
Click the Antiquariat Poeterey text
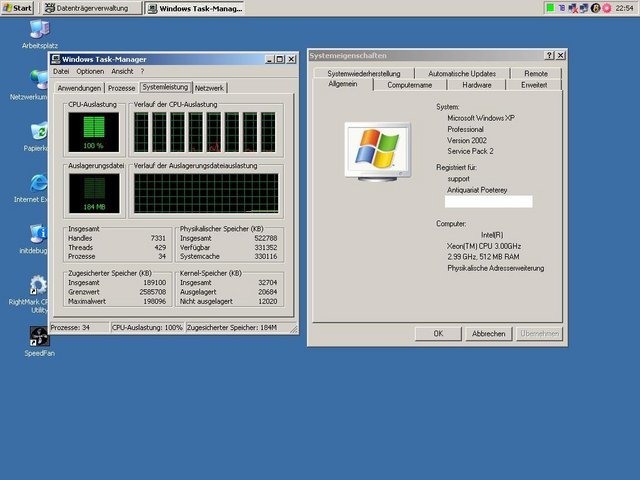[477, 190]
